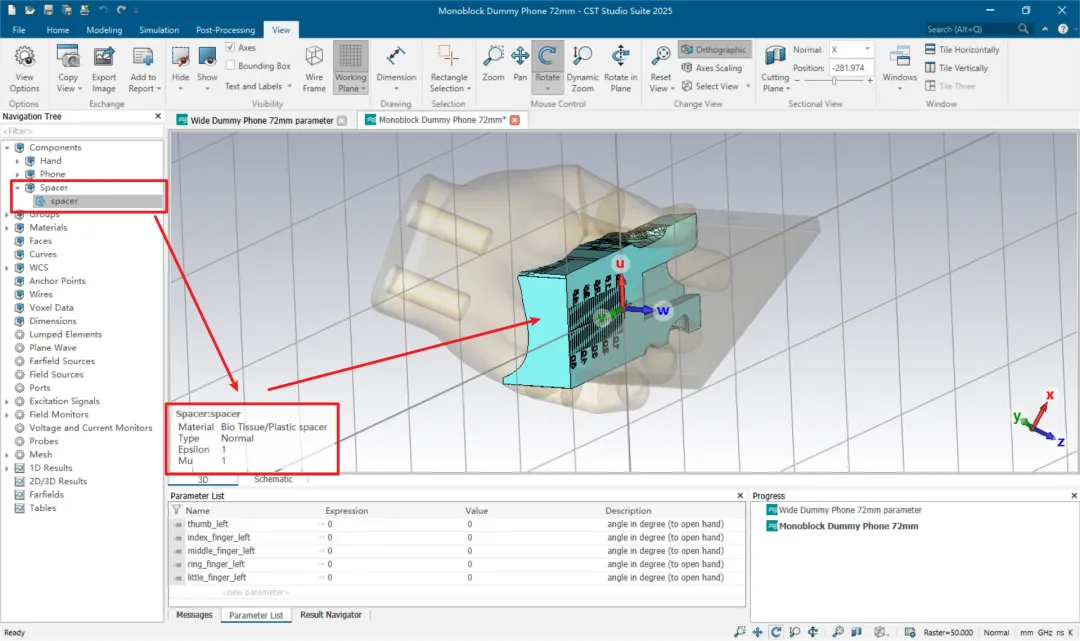1080x641 pixels.
Task: Click the Hide icon in Visibility
Action: 180,56
